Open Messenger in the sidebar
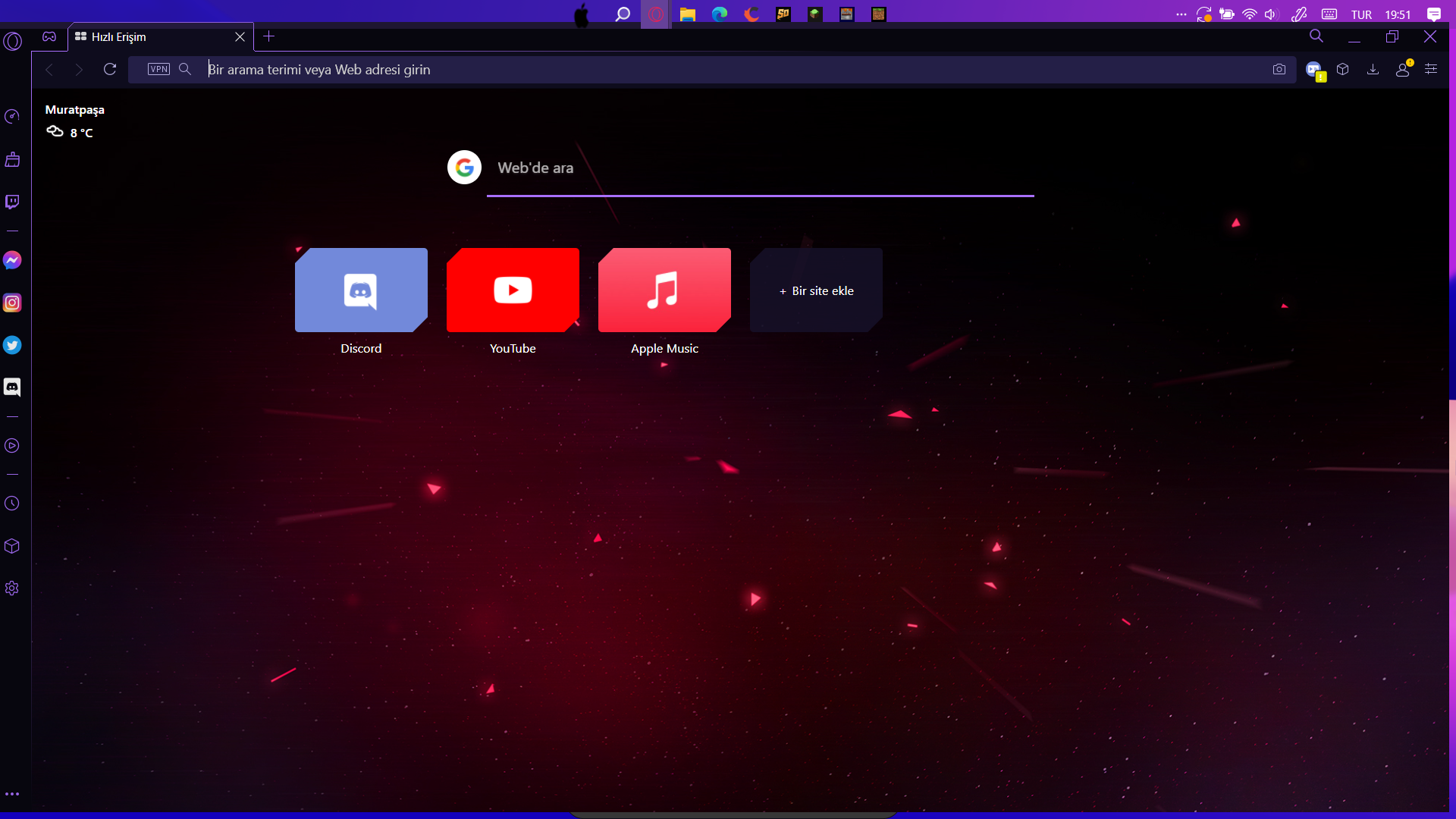Viewport: 1456px width, 819px height. [x=12, y=260]
